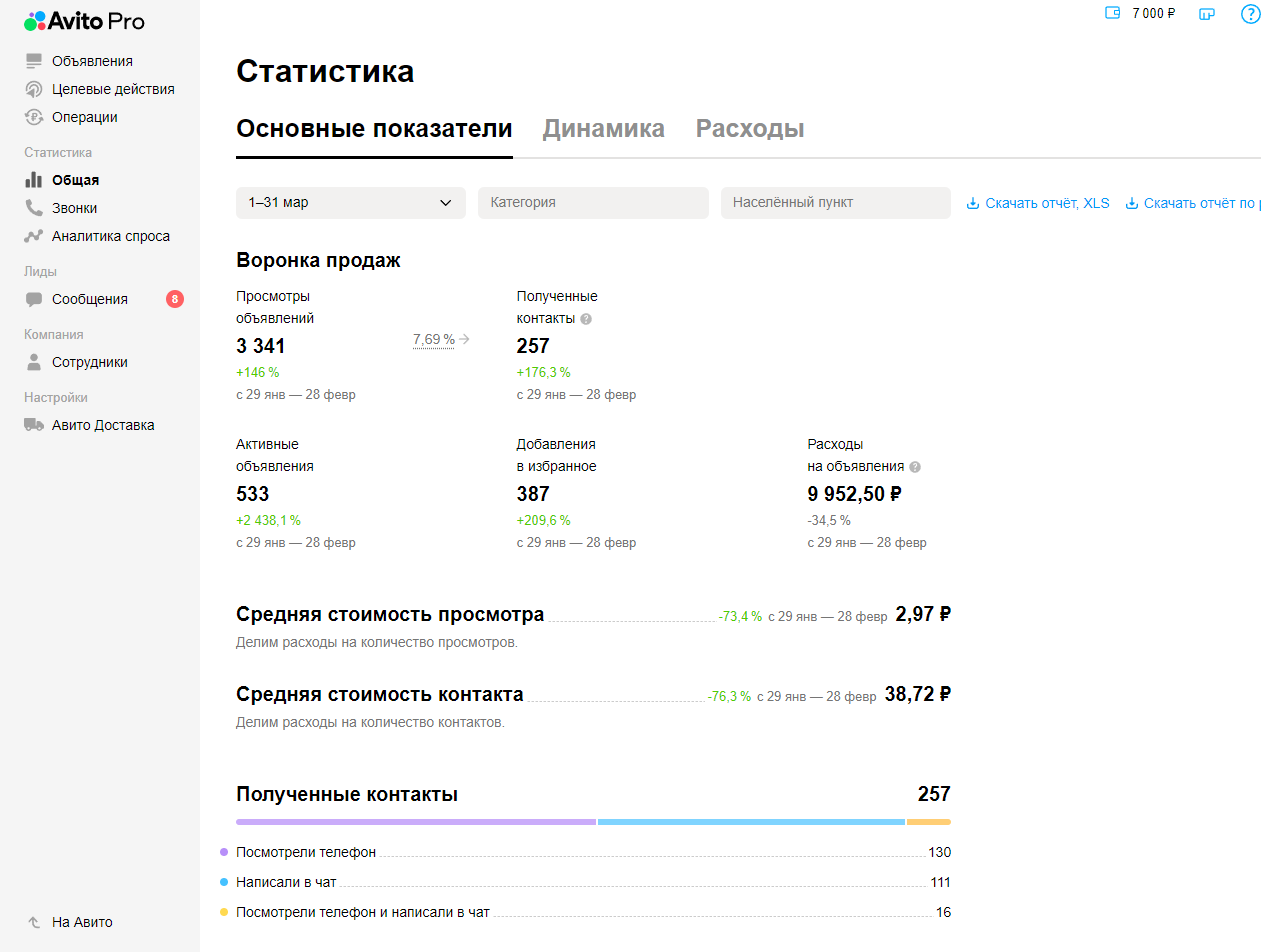
Task: Click the help question mark icon
Action: coord(1249,14)
